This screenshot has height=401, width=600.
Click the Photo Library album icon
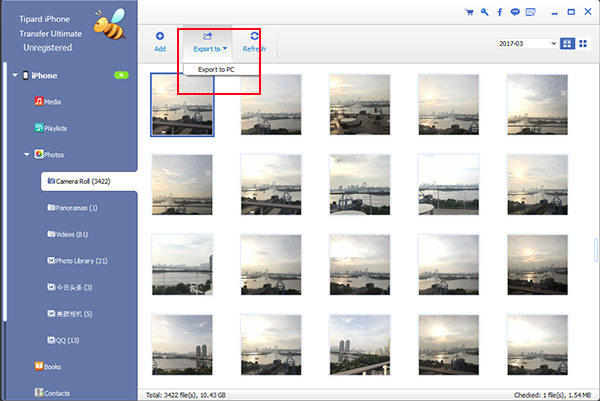(51, 260)
